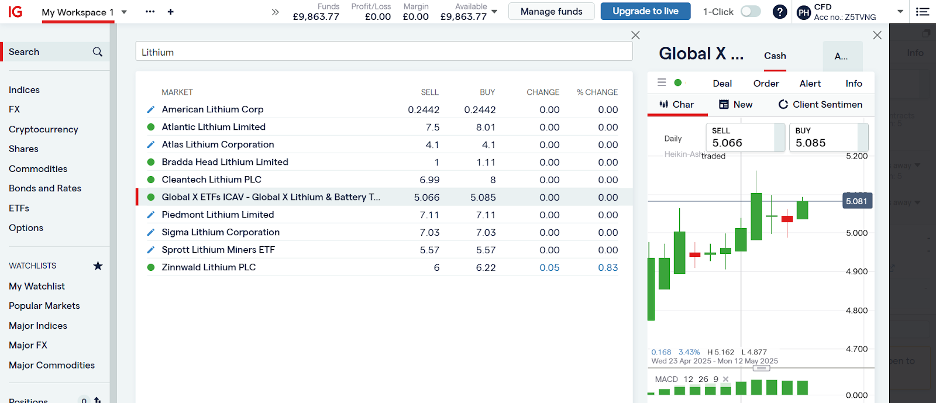The image size is (936, 404).
Task: Click green status dot for Atlantic Lithium Limited
Action: (x=150, y=127)
